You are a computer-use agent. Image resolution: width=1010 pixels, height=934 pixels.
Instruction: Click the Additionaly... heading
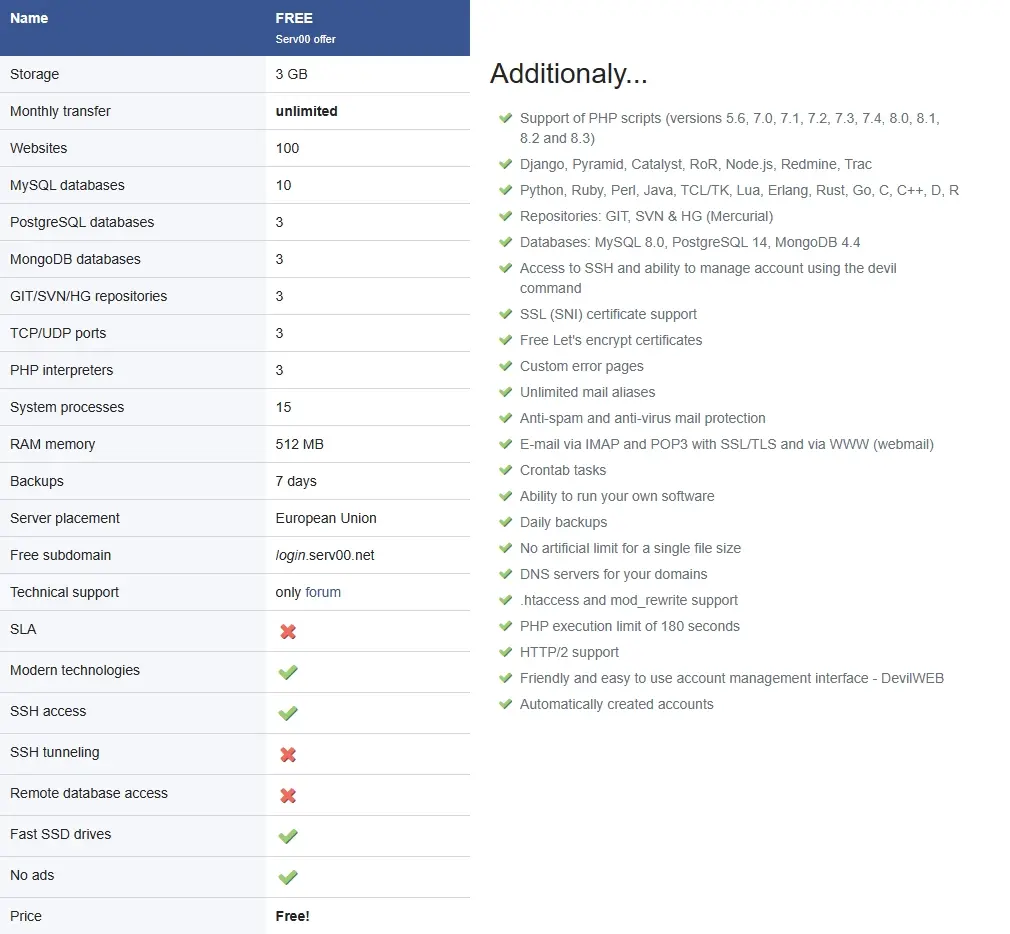[x=568, y=74]
